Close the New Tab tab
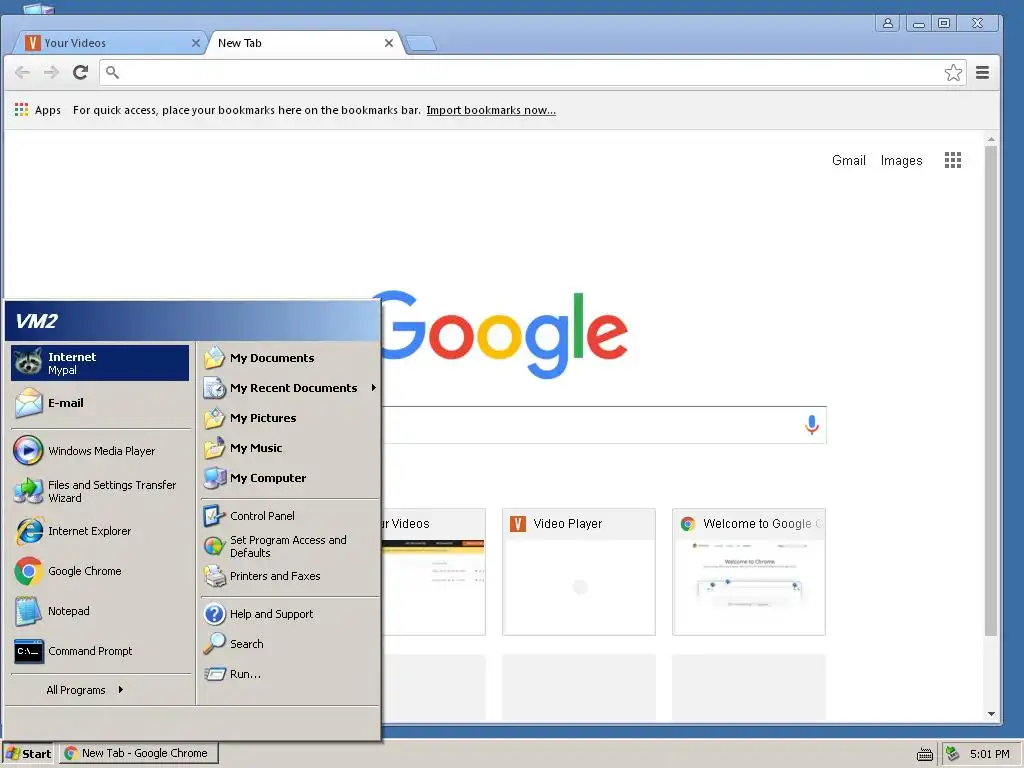This screenshot has height=768, width=1024. coord(389,43)
